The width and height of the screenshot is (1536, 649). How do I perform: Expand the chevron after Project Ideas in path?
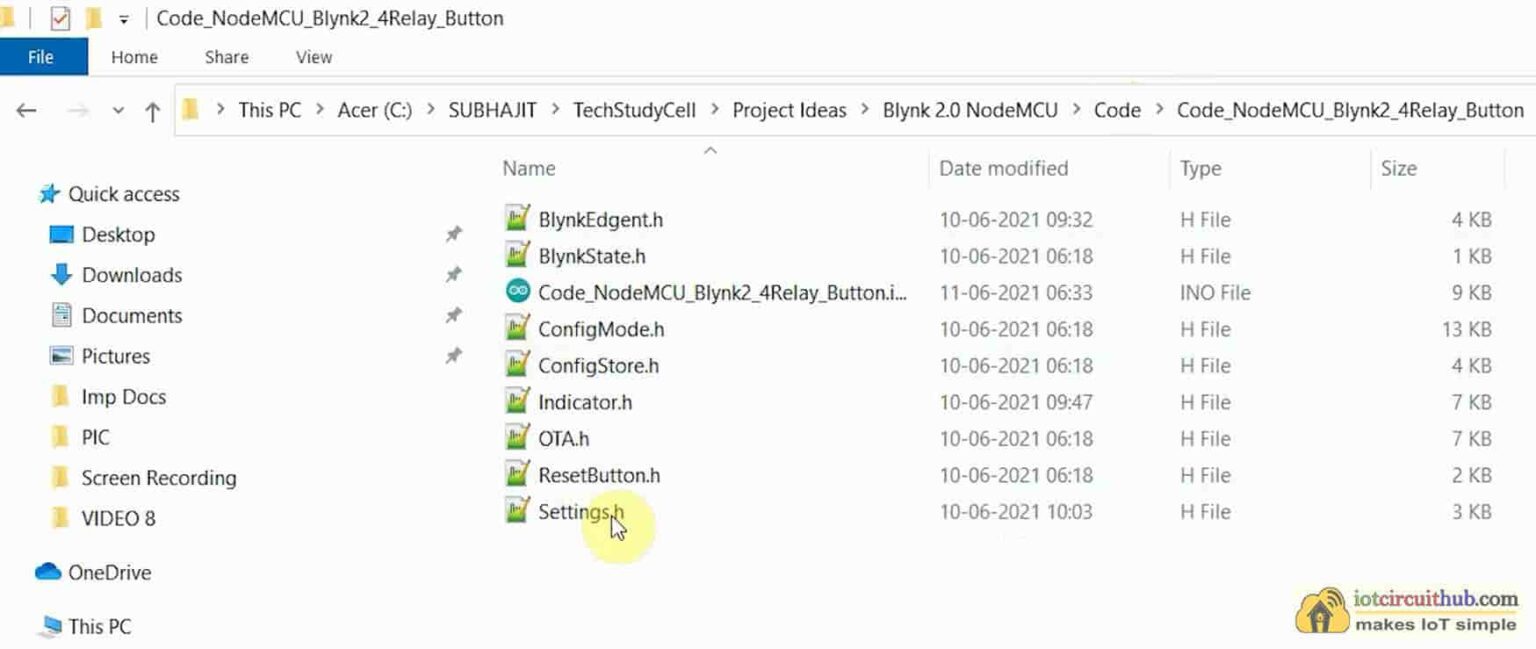coord(864,111)
